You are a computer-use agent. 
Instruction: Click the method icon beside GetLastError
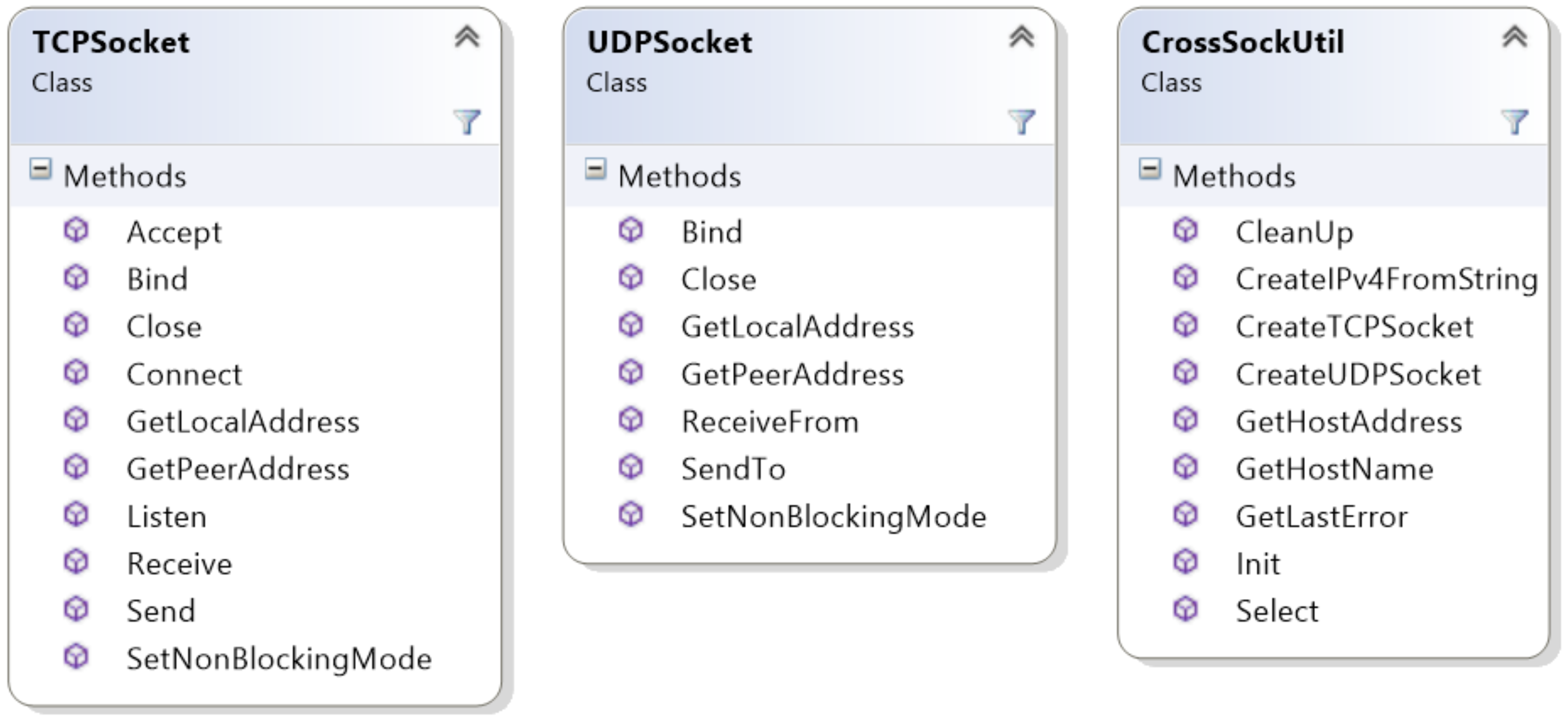click(1185, 516)
